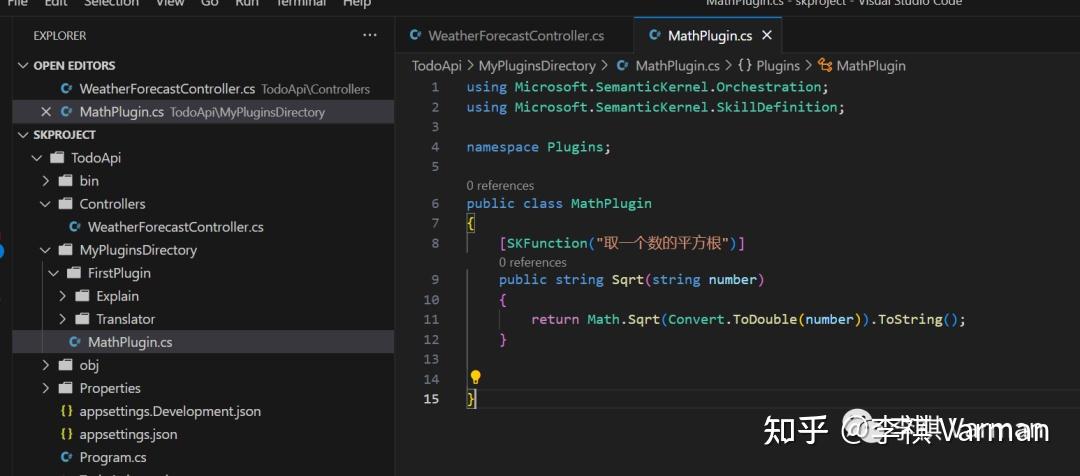Expand the obj folder
The image size is (1080, 476).
45,365
